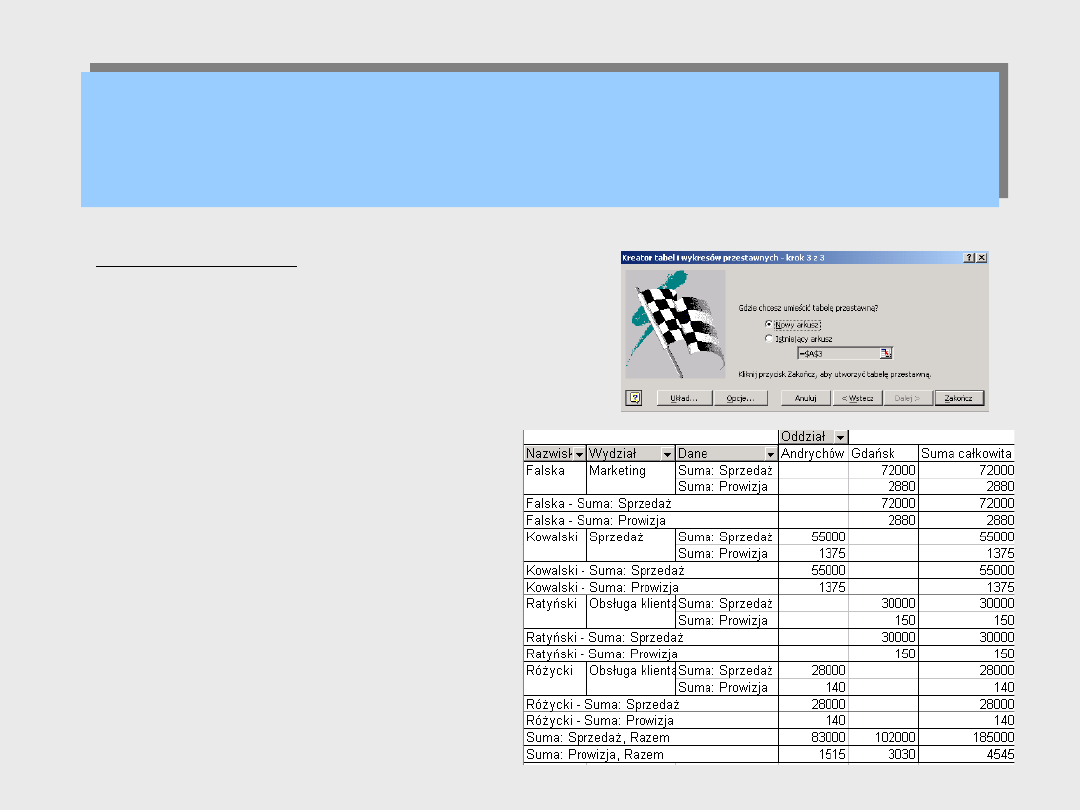Select the 'Nowy arkusz' radio option
The height and width of the screenshot is (810, 1080).
769,325
